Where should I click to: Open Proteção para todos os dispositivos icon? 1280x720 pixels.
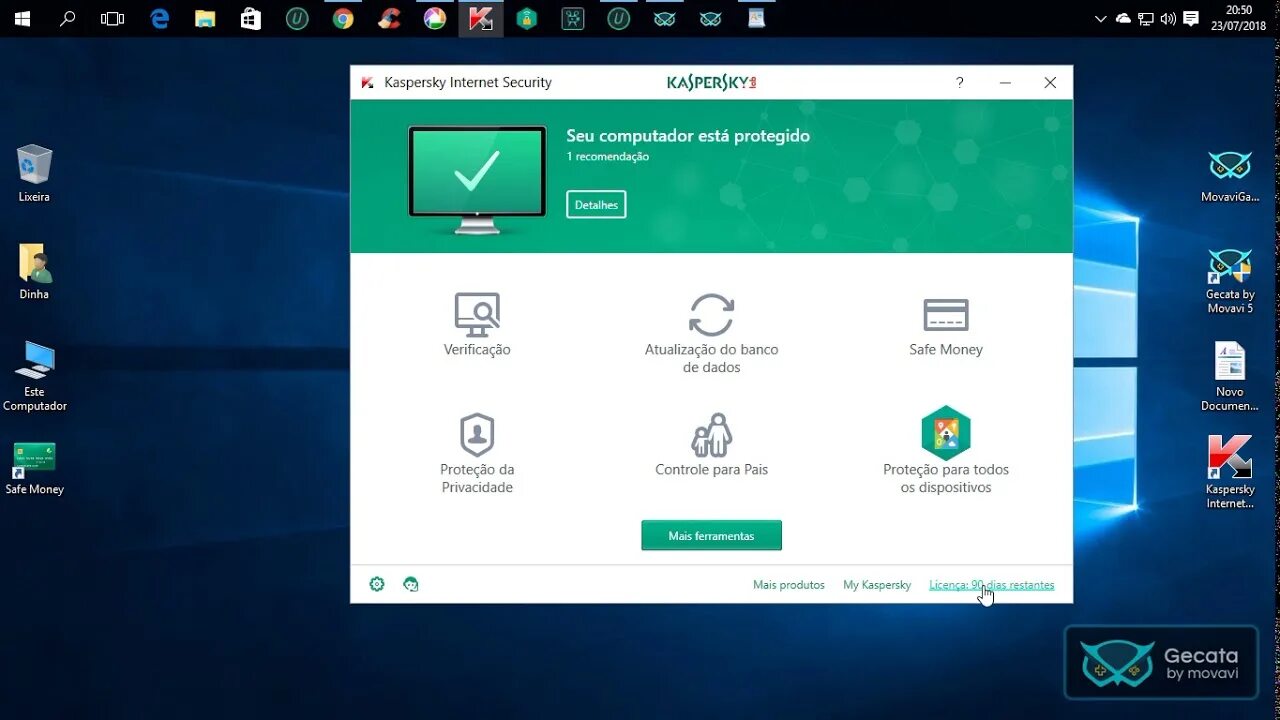point(946,432)
